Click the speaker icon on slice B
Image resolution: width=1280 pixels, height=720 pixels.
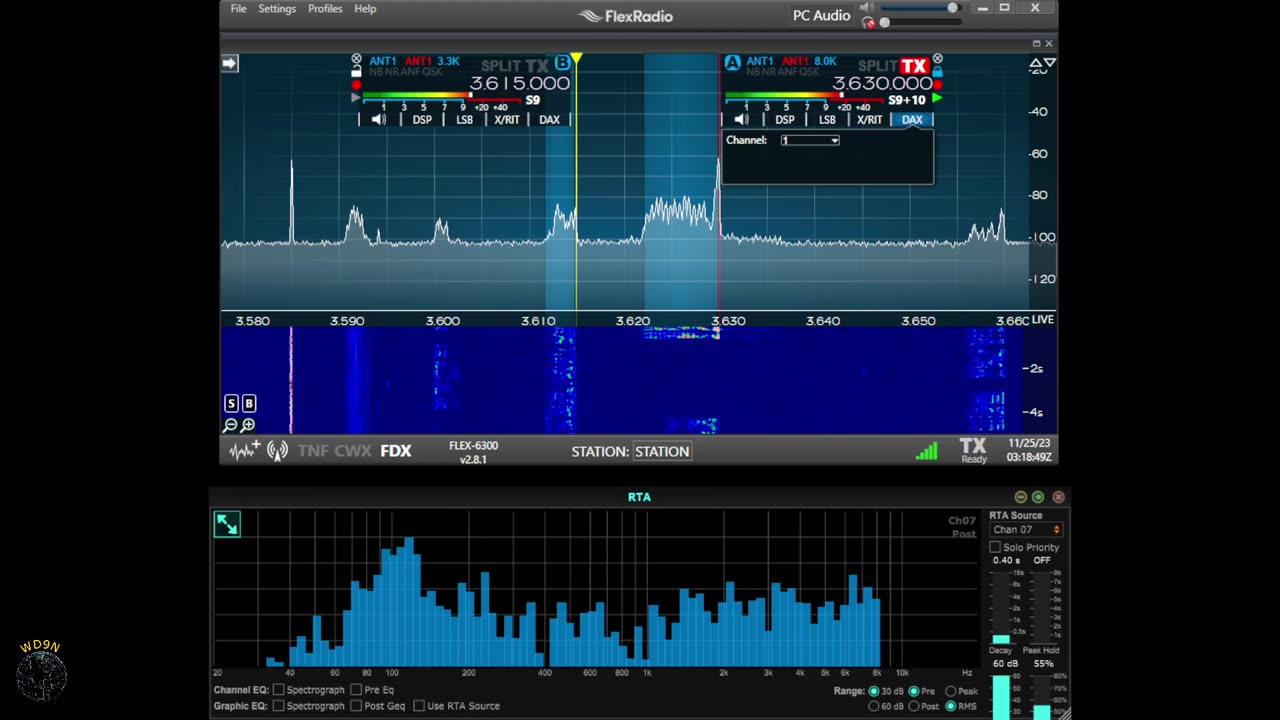(x=378, y=120)
